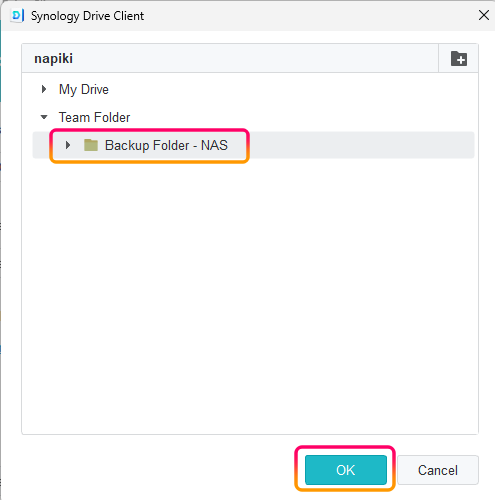Dismiss the dialog with the Cancel button
This screenshot has width=495, height=500.
[438, 470]
